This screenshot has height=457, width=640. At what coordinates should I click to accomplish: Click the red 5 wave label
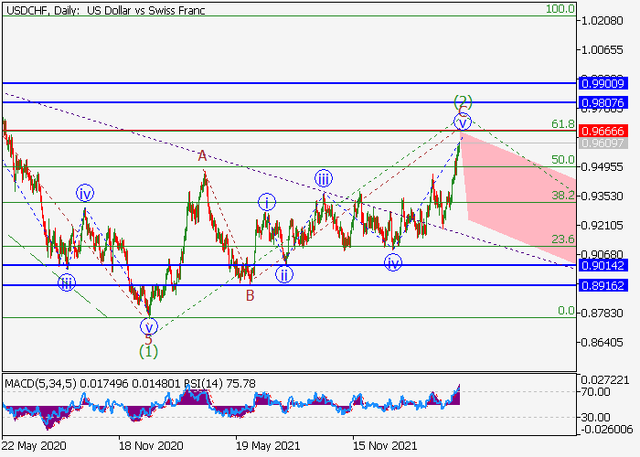[x=149, y=339]
